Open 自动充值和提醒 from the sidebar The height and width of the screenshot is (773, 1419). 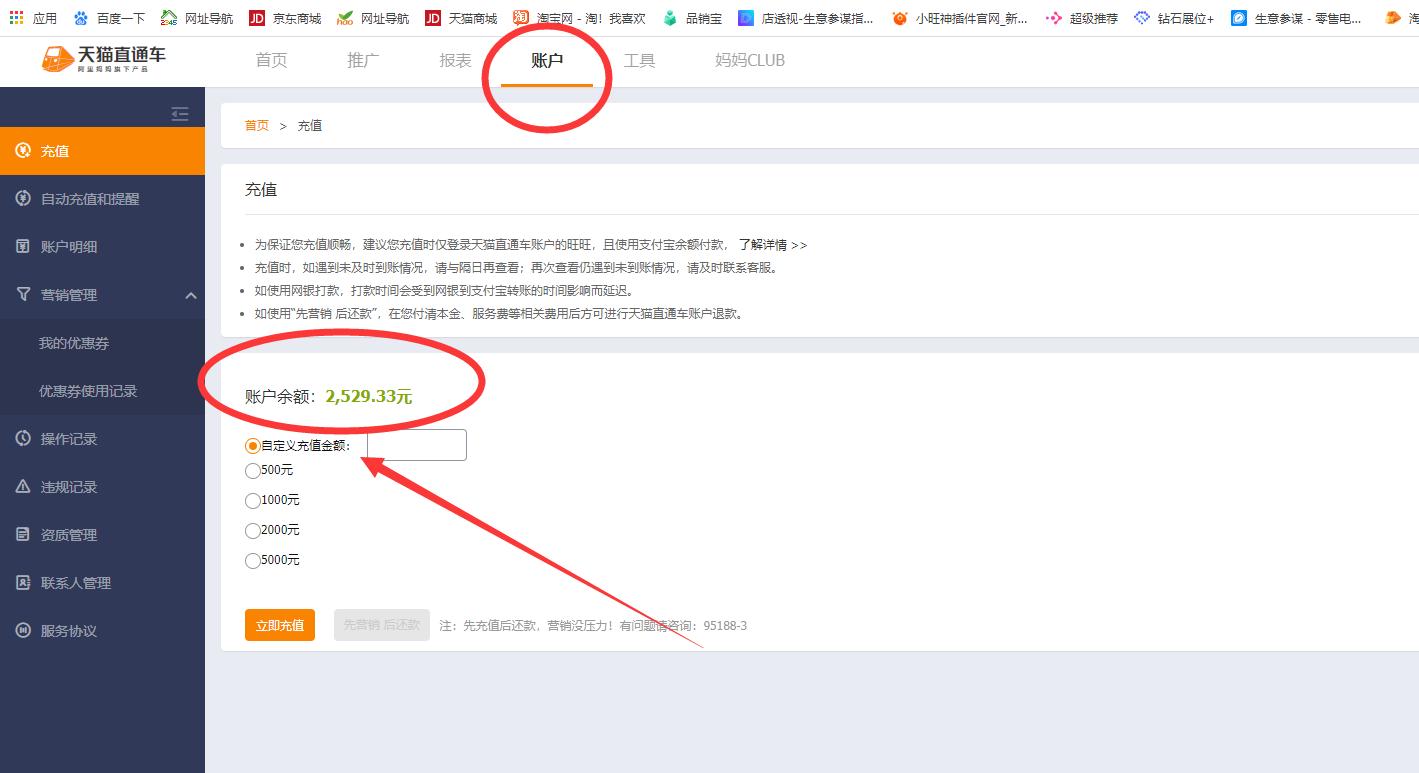point(88,198)
